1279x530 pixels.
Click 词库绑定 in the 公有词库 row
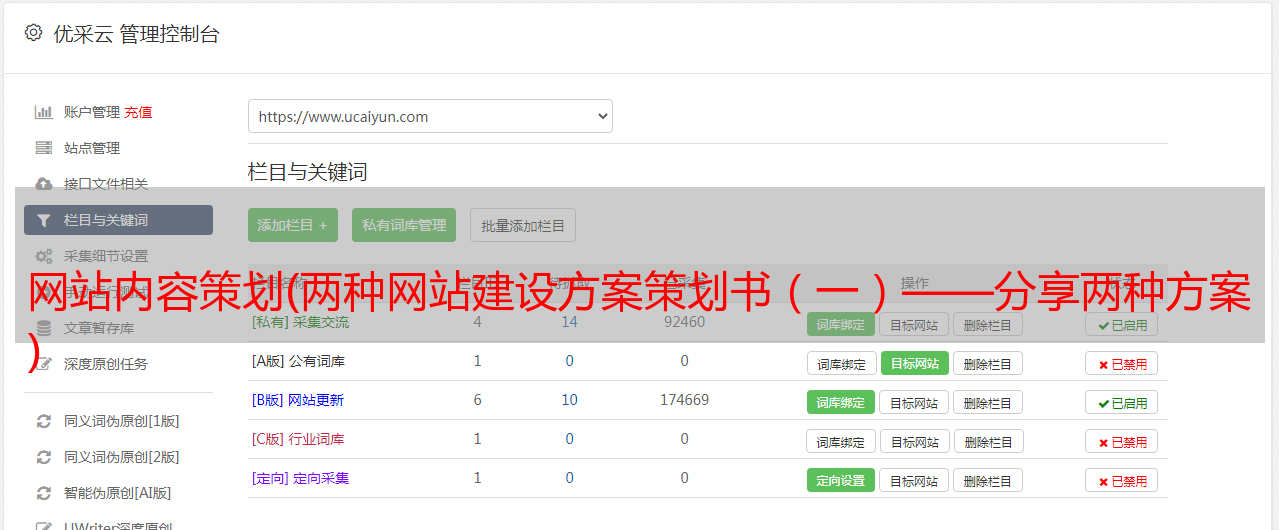[841, 364]
